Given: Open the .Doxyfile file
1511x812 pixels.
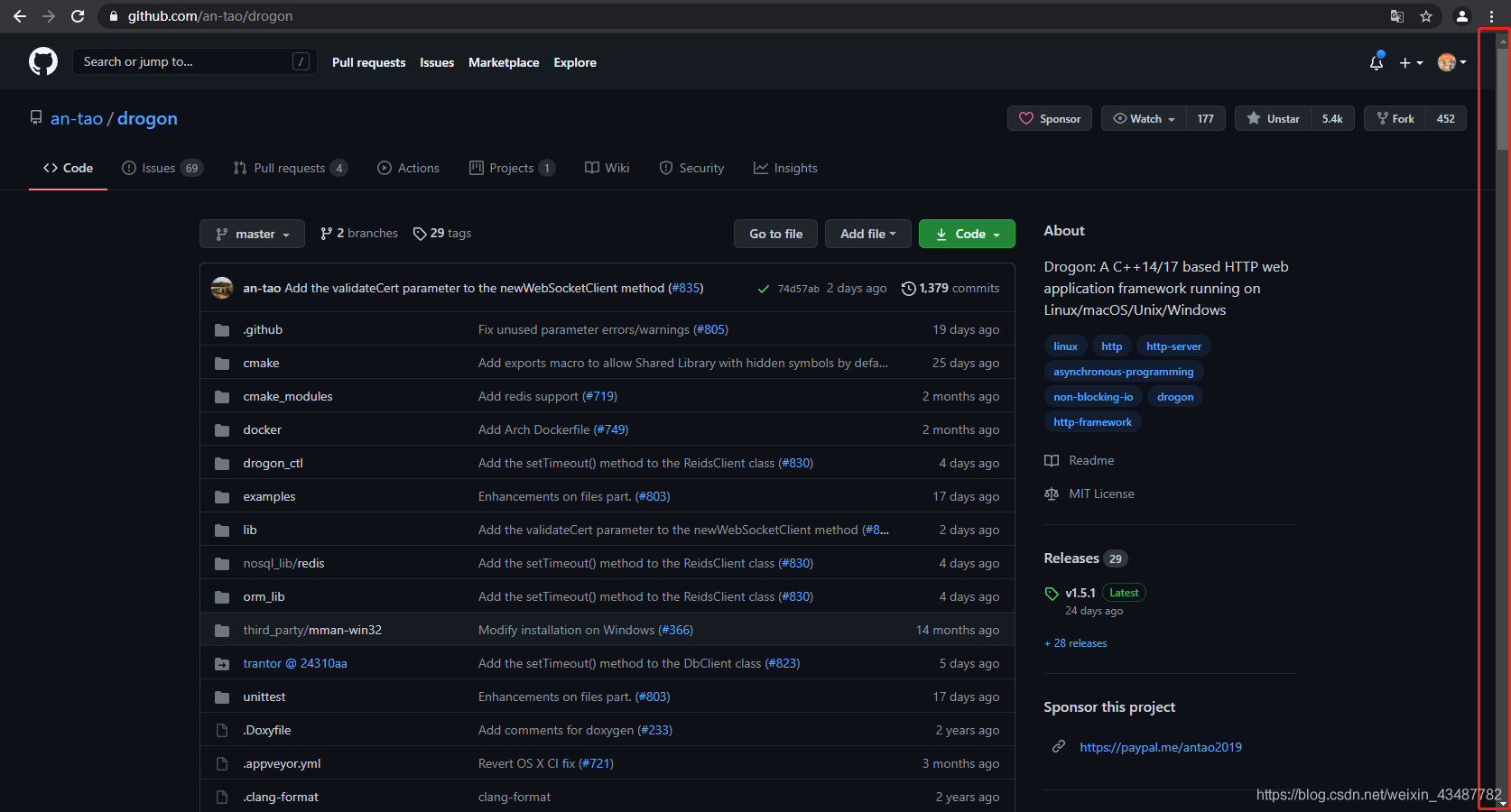Looking at the screenshot, I should (267, 730).
